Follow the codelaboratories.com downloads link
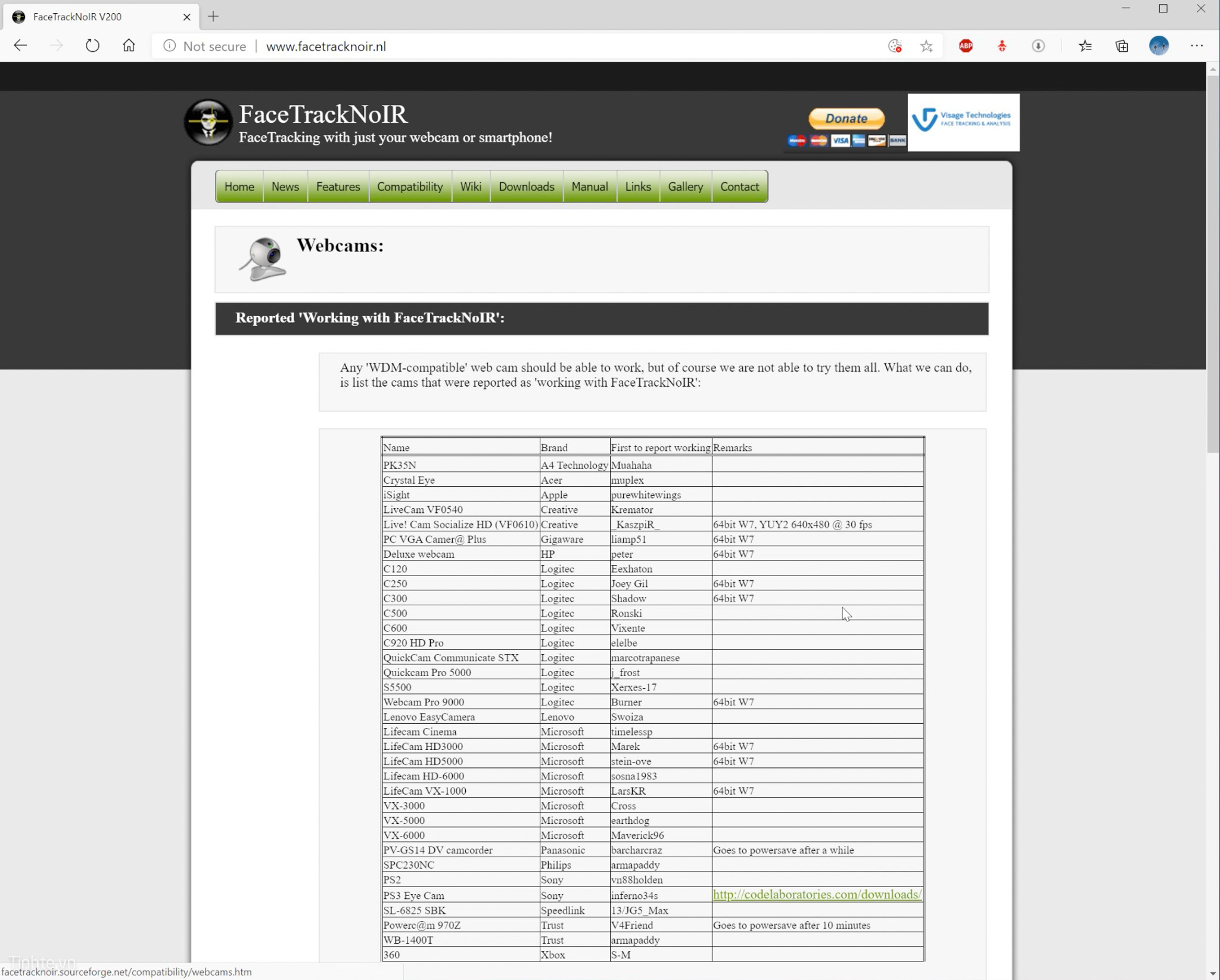 point(817,894)
